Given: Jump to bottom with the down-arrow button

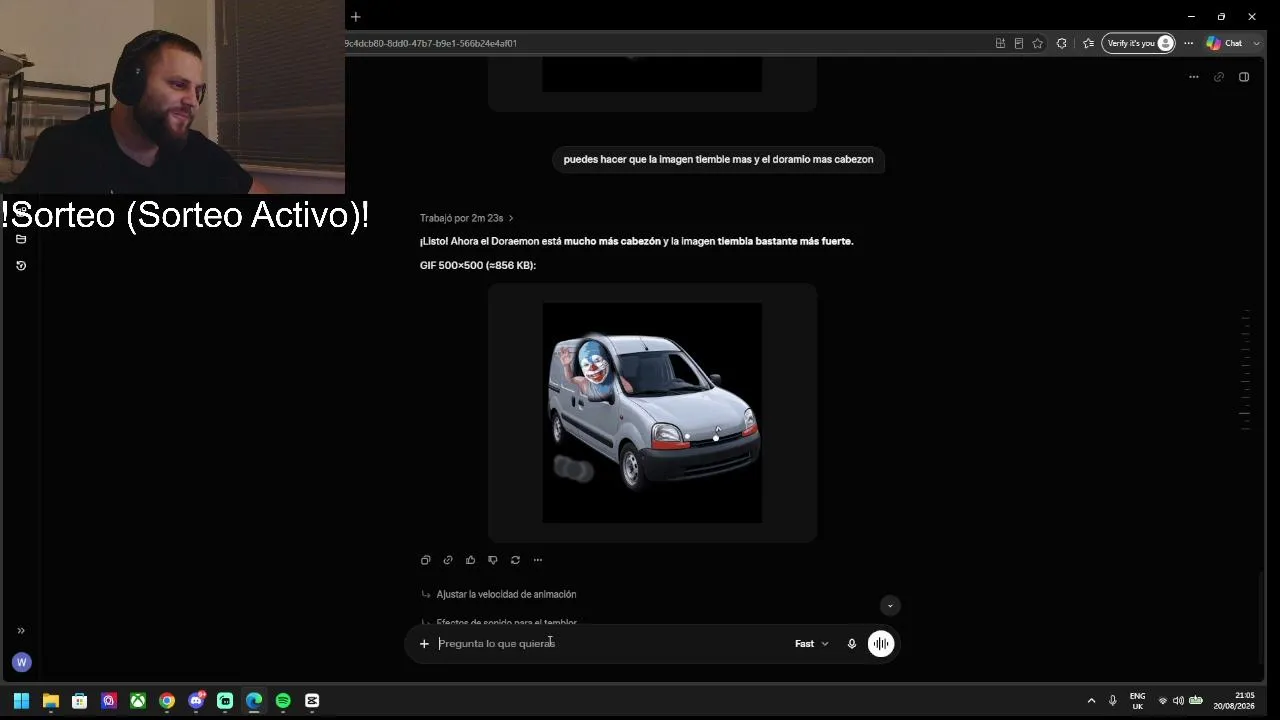Looking at the screenshot, I should coord(890,606).
